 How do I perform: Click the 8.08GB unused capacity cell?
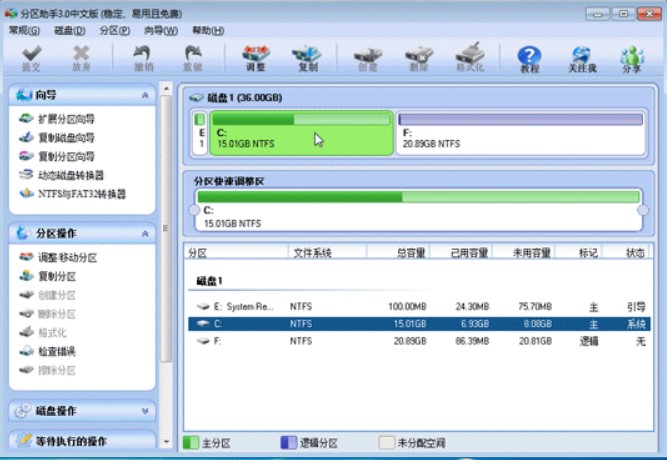tap(537, 324)
